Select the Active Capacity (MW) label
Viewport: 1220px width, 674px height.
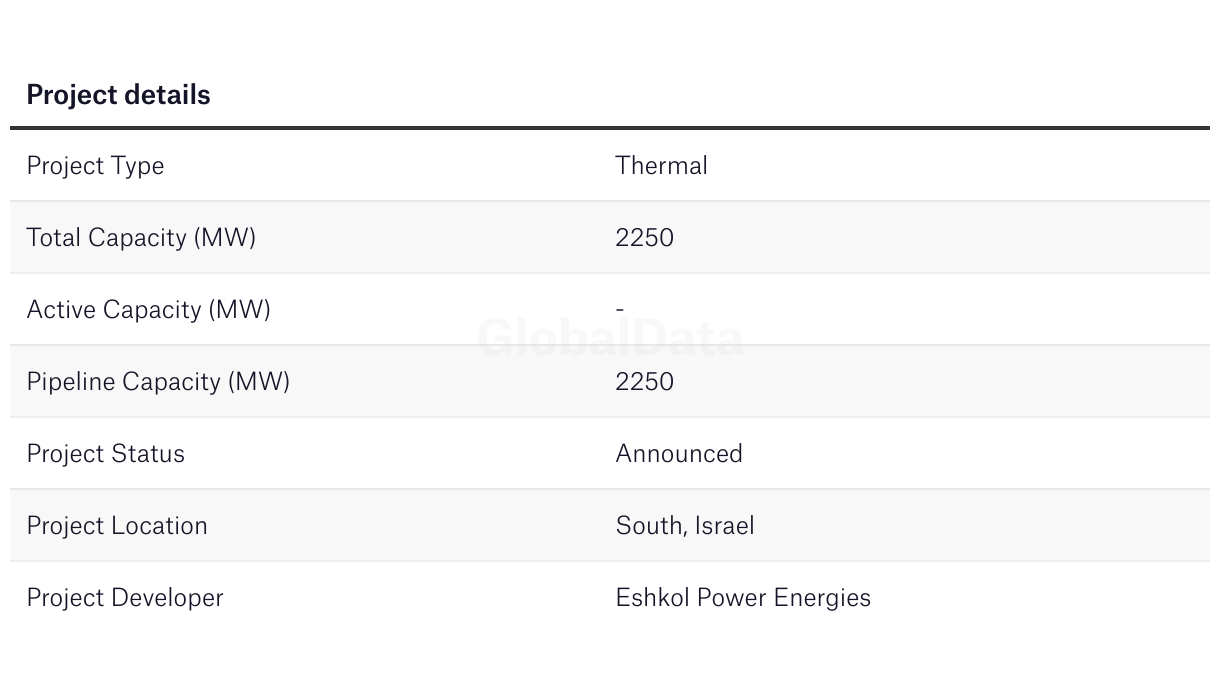tap(148, 310)
